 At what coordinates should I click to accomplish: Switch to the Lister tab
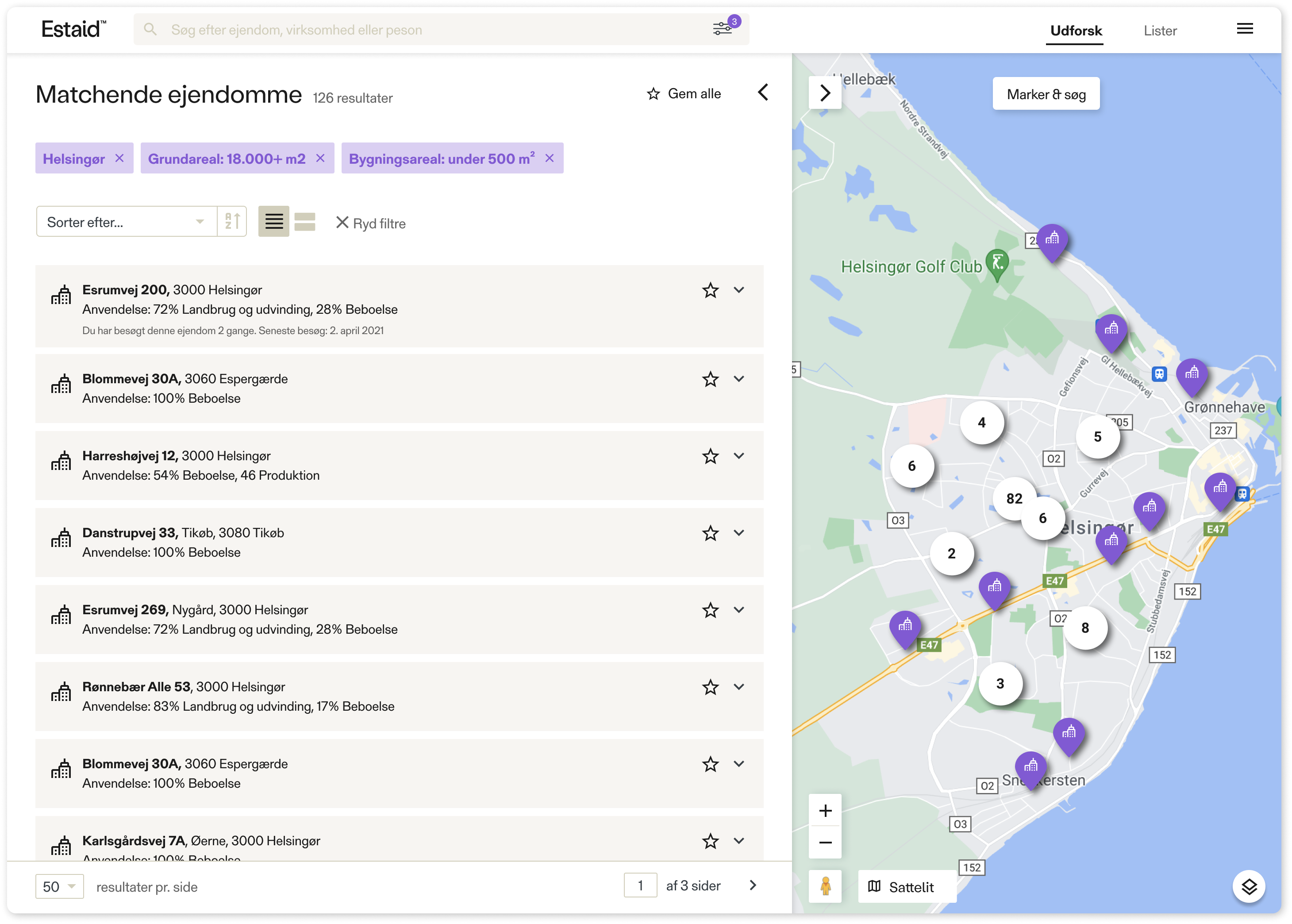click(1160, 31)
